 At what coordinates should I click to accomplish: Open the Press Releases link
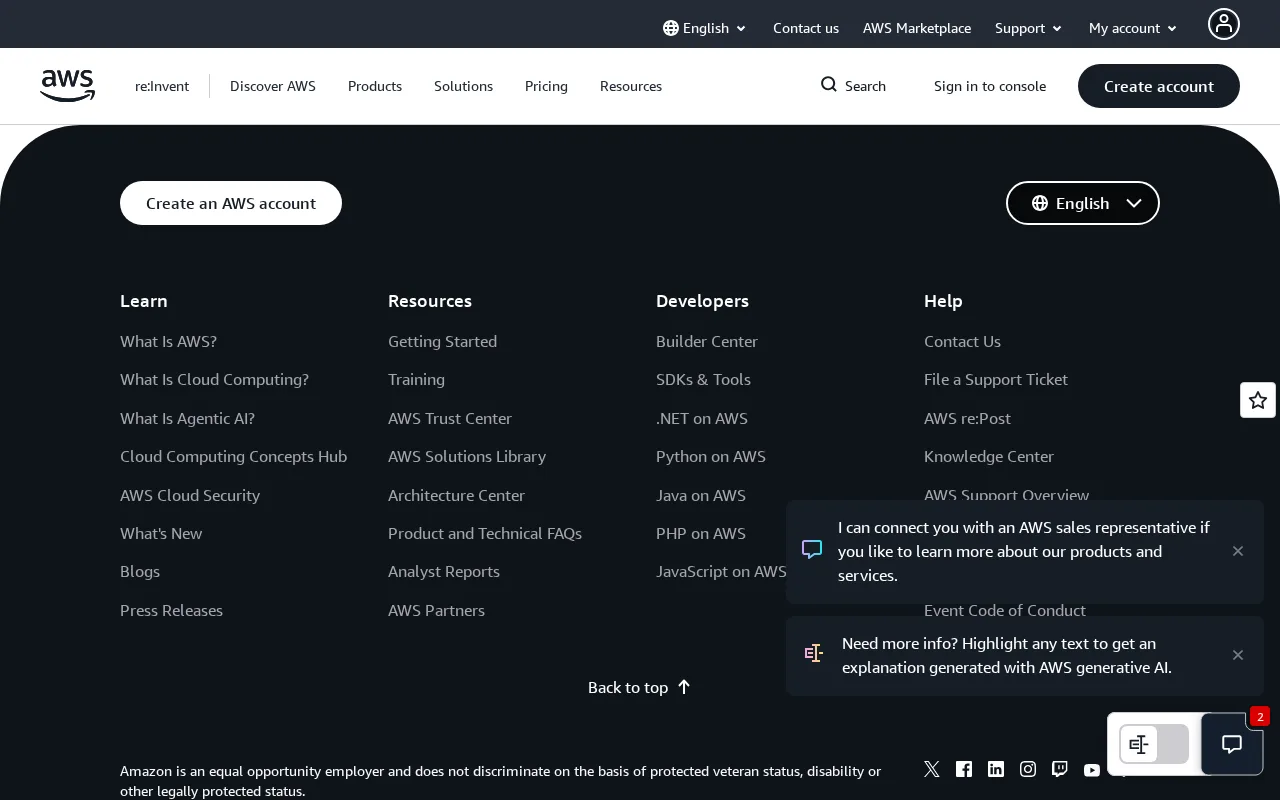point(171,610)
